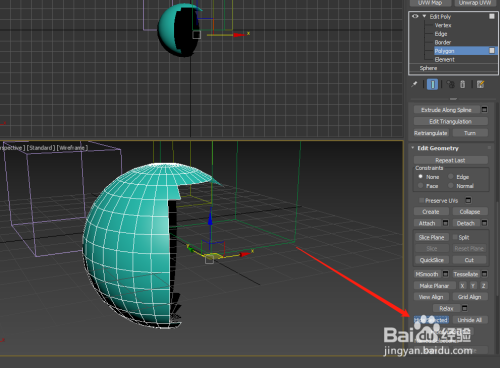
Task: Click Make Unique icon in modifier toolbar
Action: tap(450, 84)
